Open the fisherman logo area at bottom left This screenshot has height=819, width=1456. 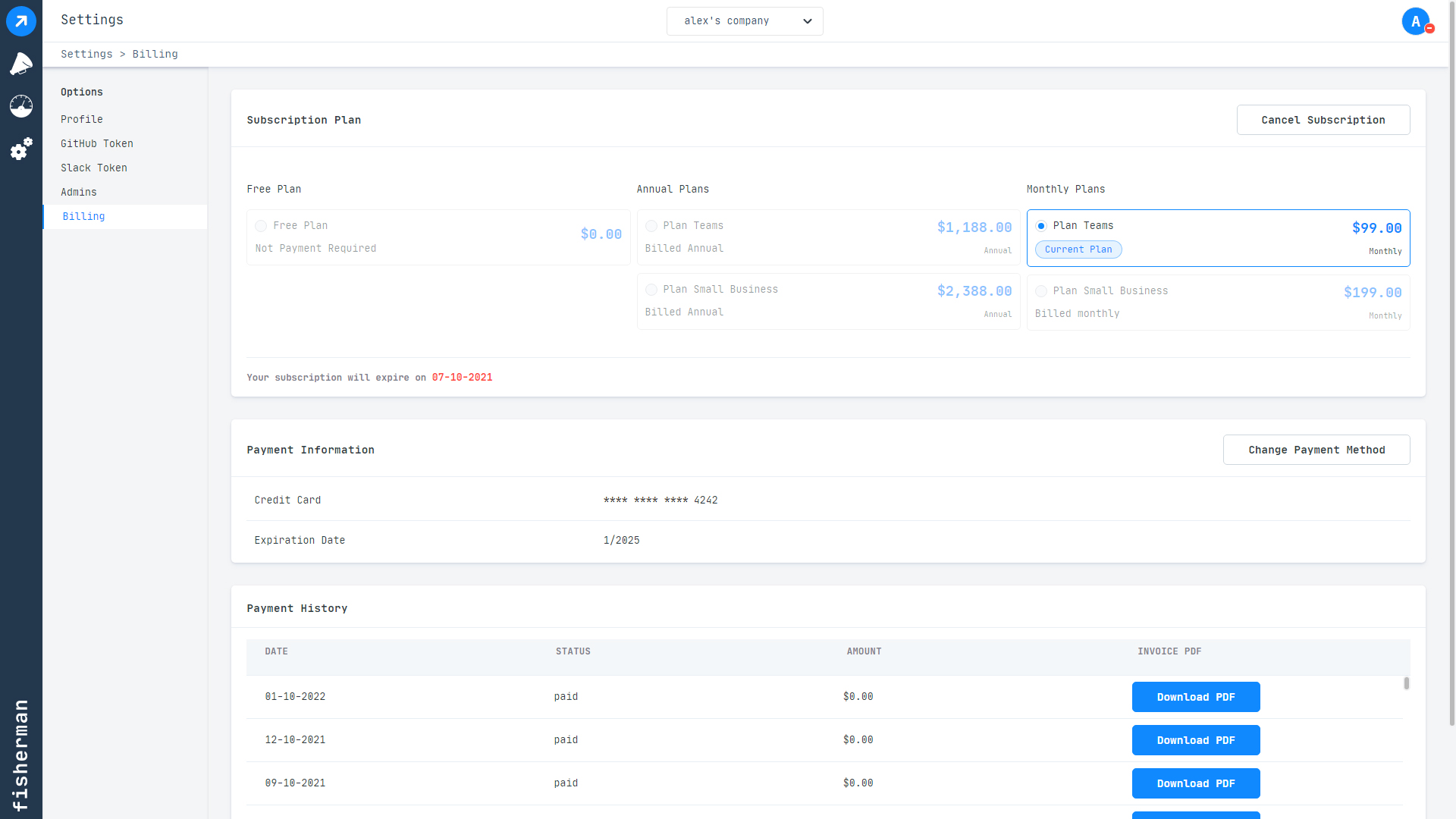coord(20,753)
